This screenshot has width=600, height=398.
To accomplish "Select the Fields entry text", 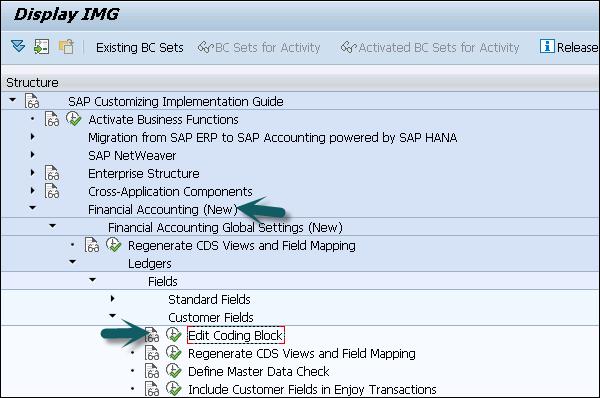I will 163,281.
